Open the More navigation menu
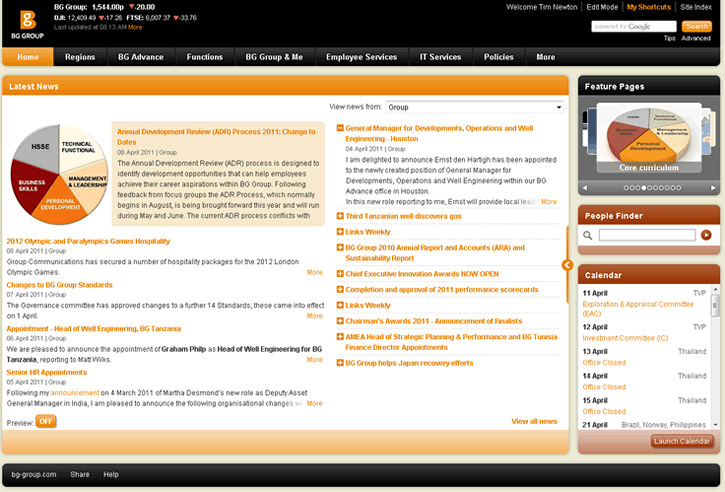725x492 pixels. coord(546,57)
